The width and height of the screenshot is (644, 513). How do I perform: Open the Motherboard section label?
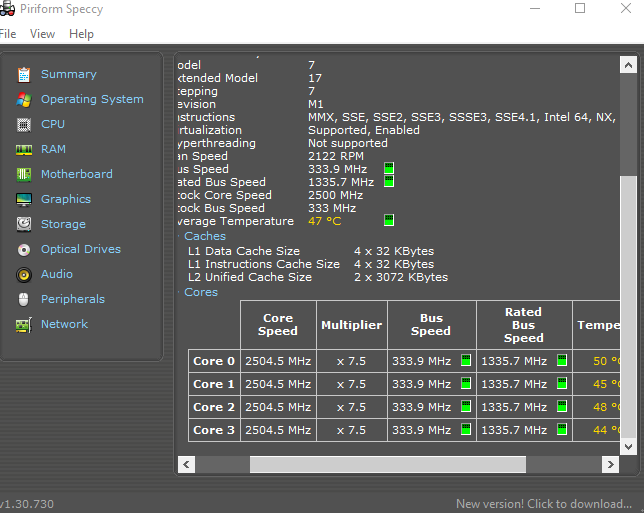tap(77, 174)
